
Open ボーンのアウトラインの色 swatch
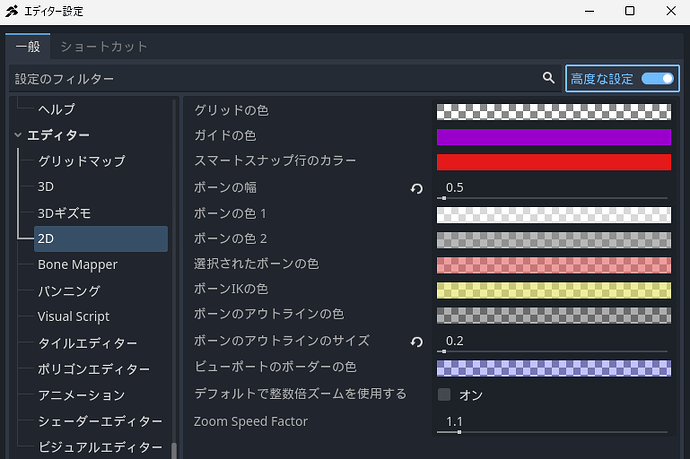click(554, 315)
